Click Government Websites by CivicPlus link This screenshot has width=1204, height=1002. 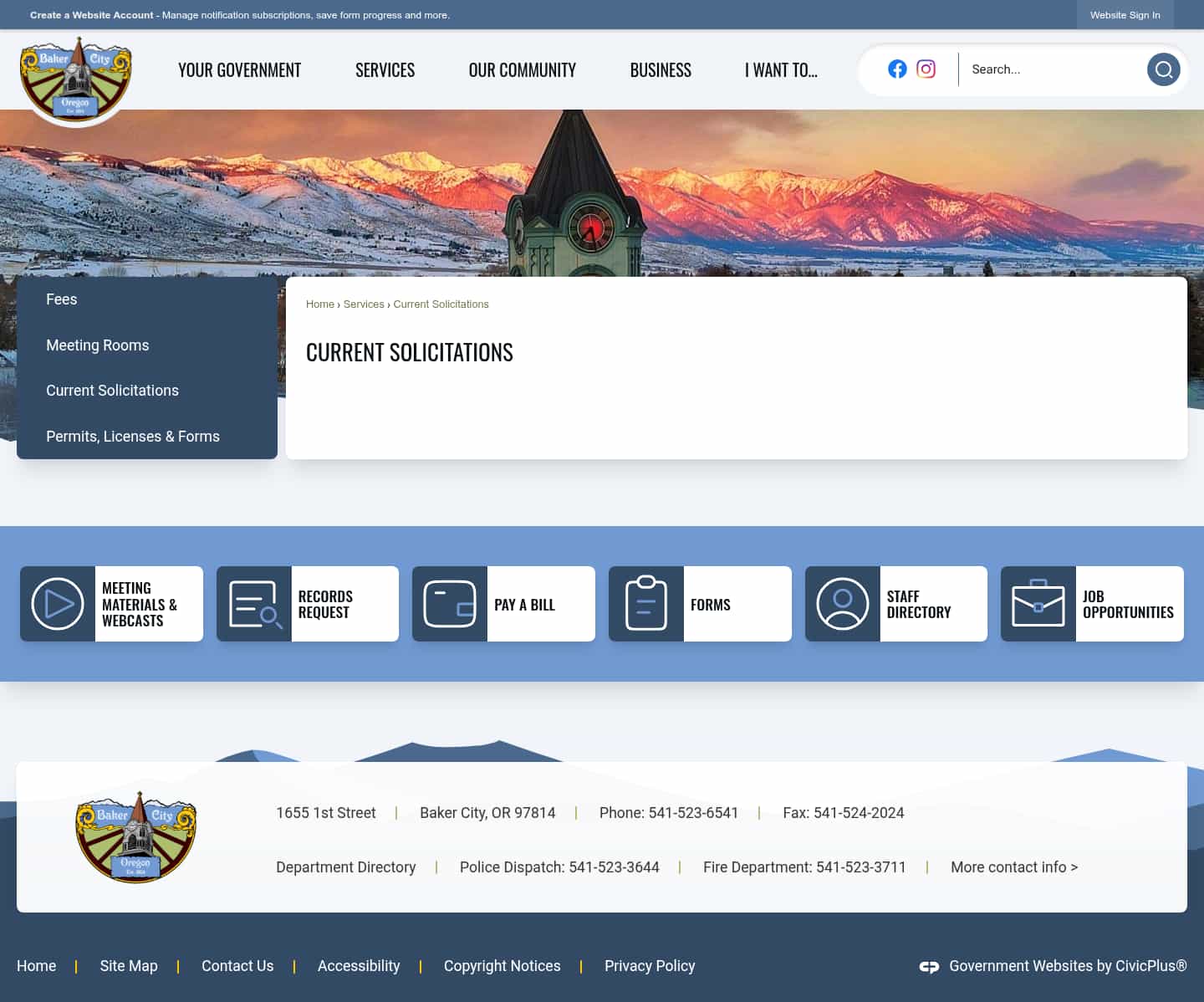[x=1068, y=966]
